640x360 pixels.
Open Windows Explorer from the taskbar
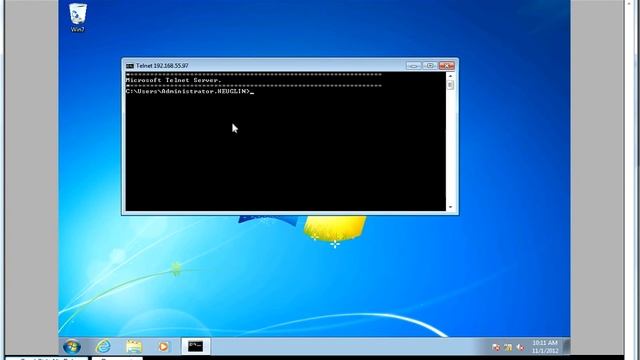[x=134, y=347]
